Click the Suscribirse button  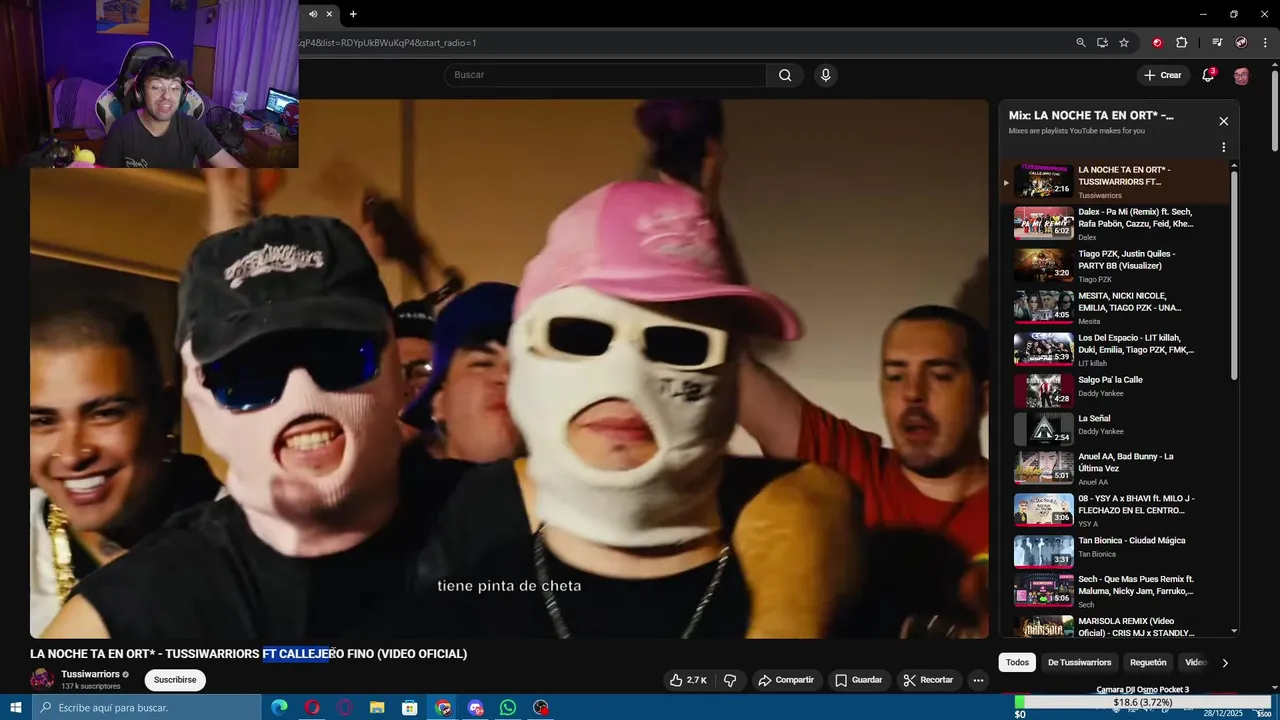(175, 680)
